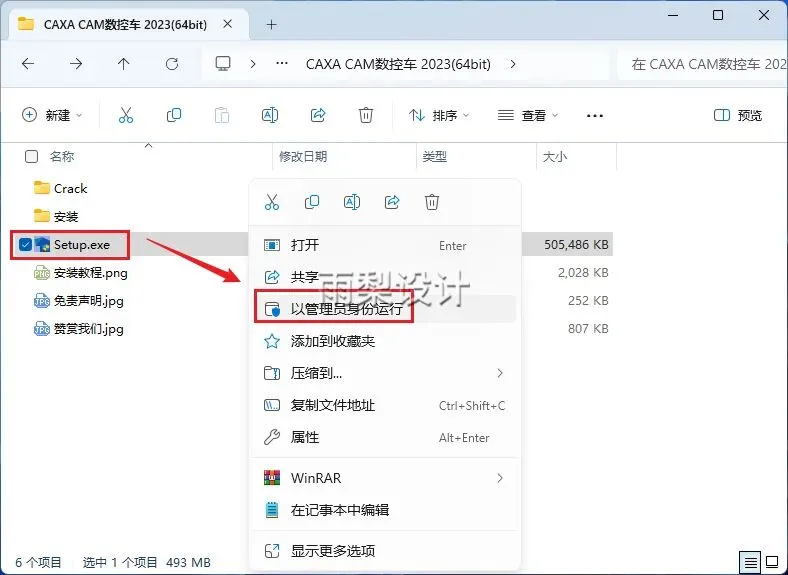This screenshot has height=575, width=788.
Task: Choose 显示更多选项 in the context menu
Action: (x=385, y=551)
